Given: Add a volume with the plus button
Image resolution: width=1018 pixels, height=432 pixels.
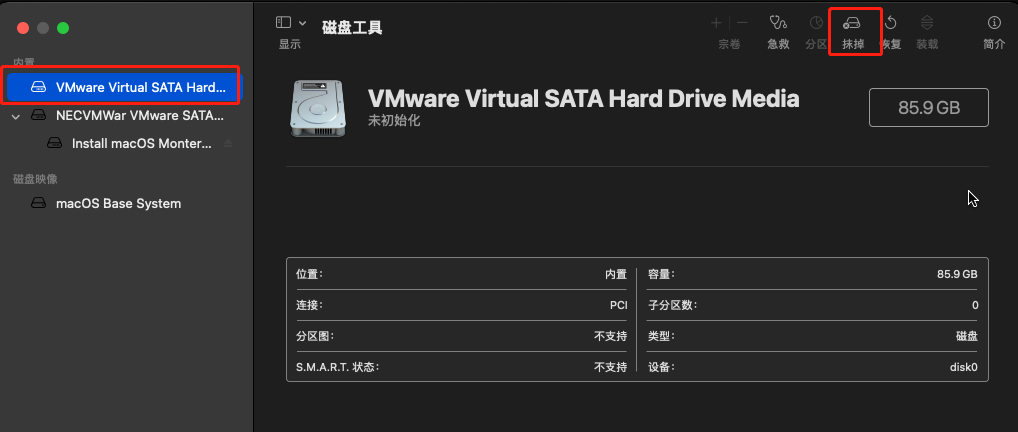Looking at the screenshot, I should 716,23.
